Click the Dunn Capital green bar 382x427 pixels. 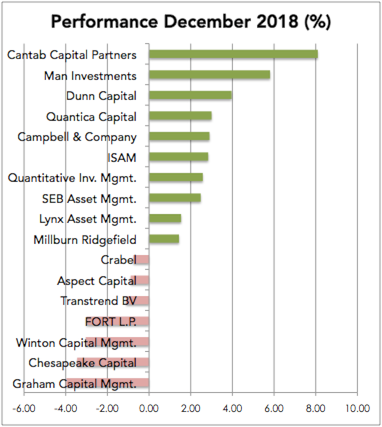coord(190,95)
